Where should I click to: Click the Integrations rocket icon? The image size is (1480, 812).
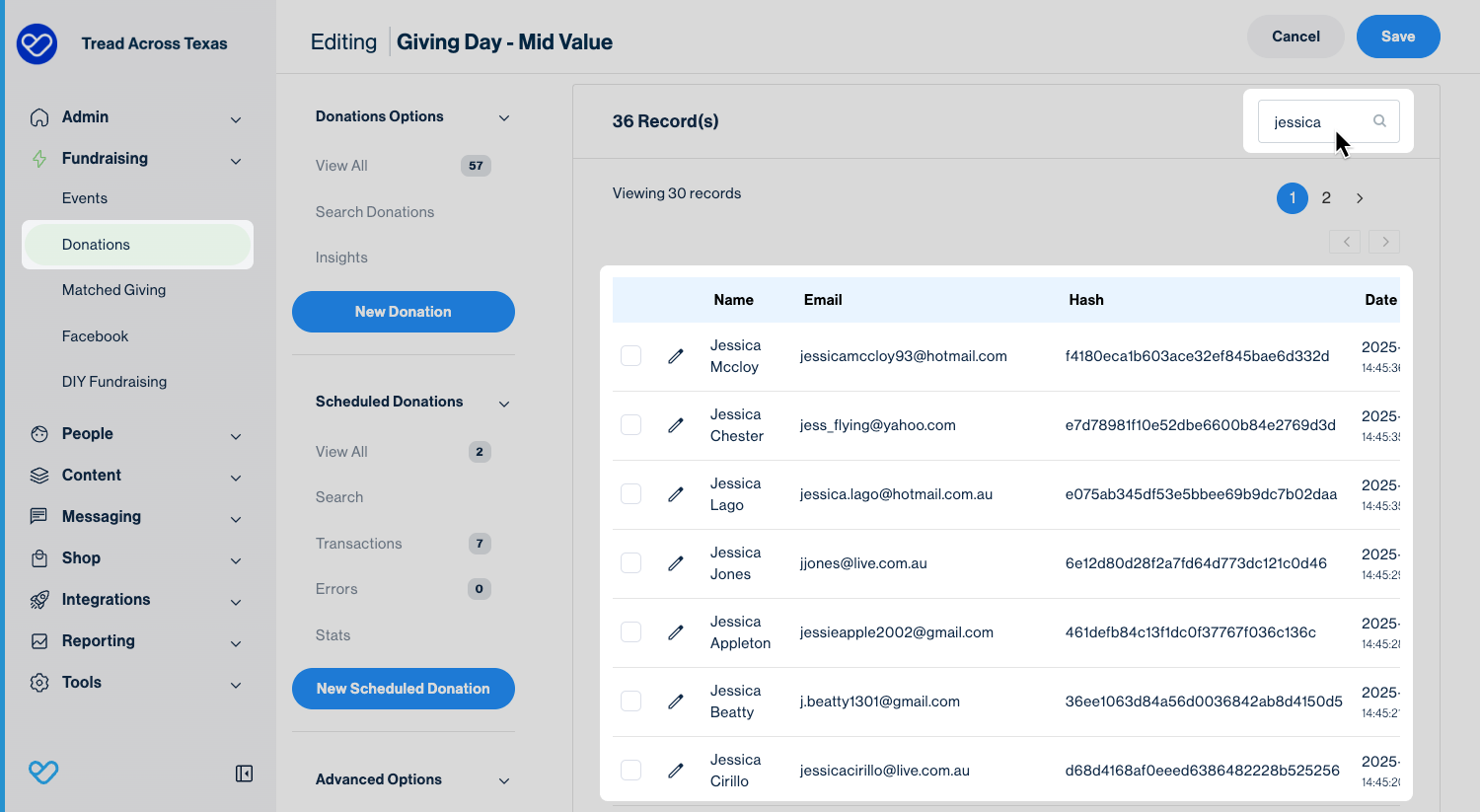[x=39, y=600]
